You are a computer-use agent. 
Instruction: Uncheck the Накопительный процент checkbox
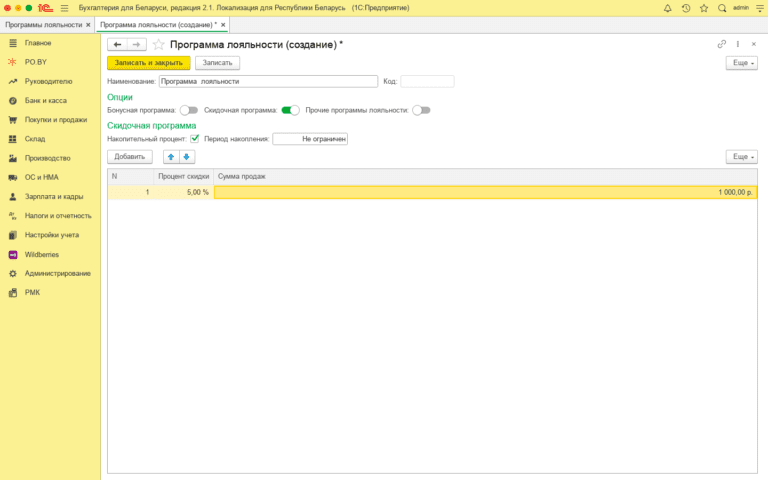195,139
